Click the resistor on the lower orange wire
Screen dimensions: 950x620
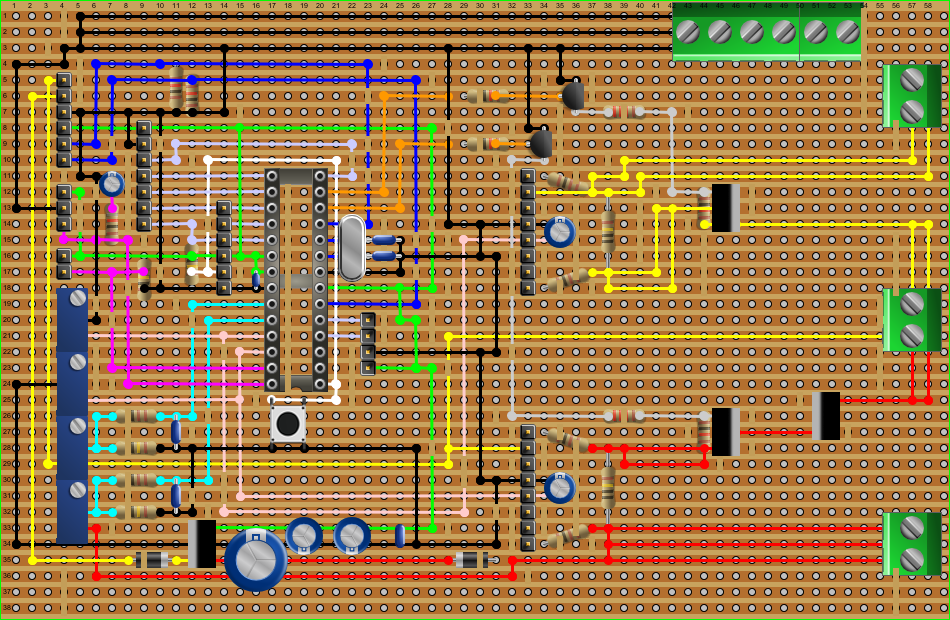pyautogui.click(x=488, y=144)
